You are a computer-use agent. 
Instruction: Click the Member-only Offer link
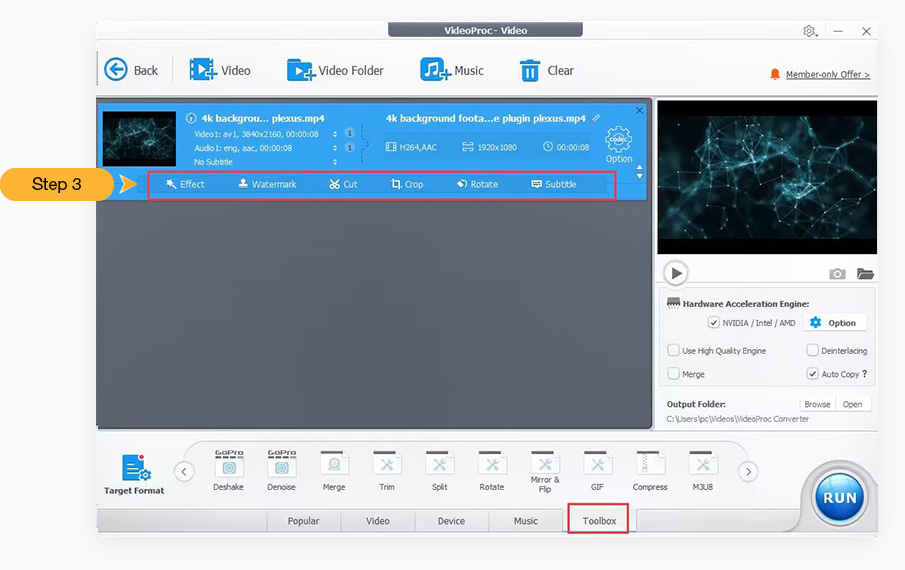827,75
